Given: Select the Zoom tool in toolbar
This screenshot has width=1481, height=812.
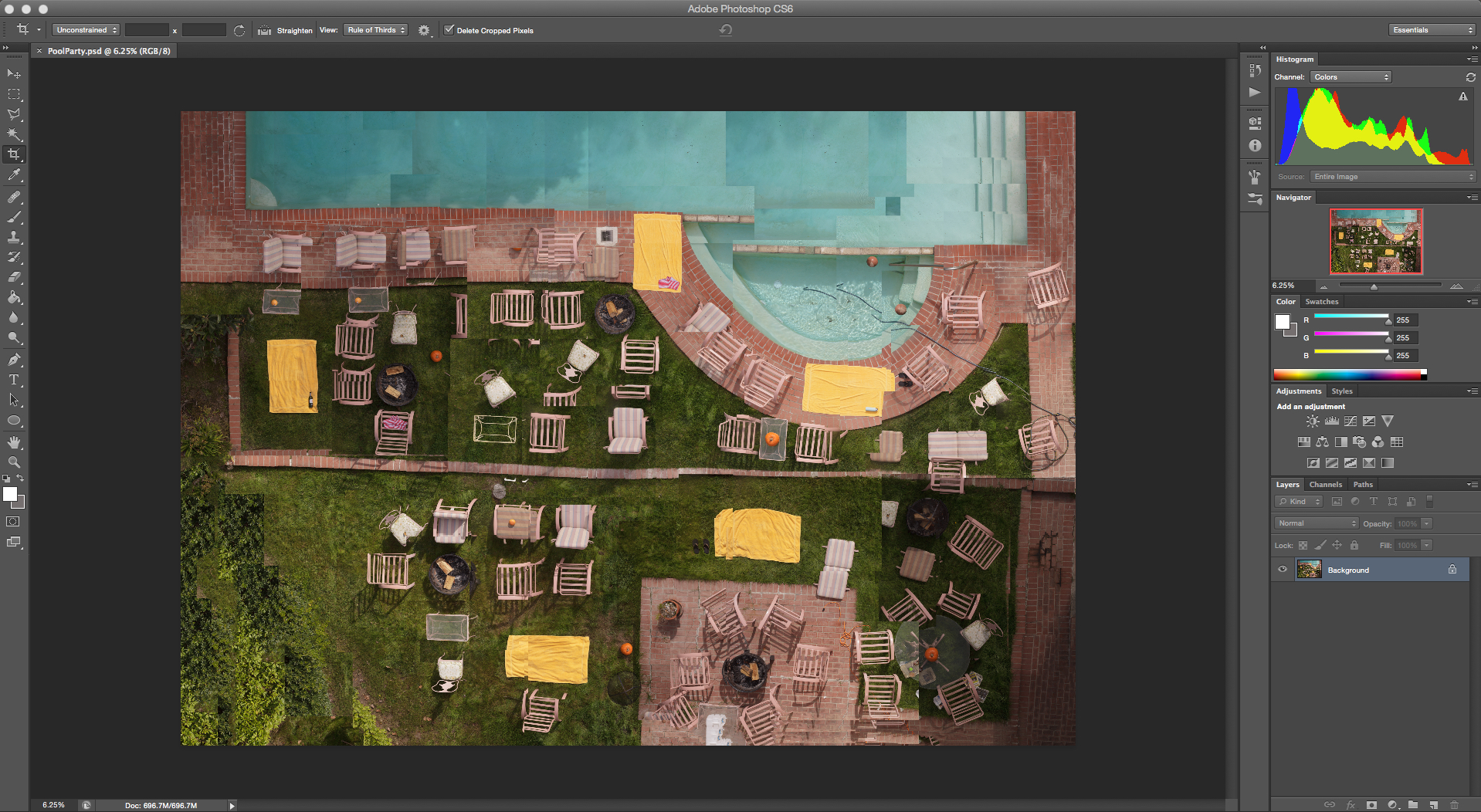Looking at the screenshot, I should click(14, 462).
